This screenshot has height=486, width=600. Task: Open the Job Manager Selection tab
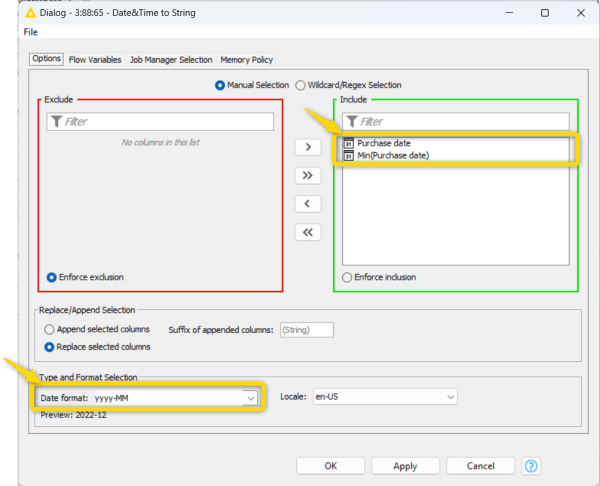[x=171, y=60]
